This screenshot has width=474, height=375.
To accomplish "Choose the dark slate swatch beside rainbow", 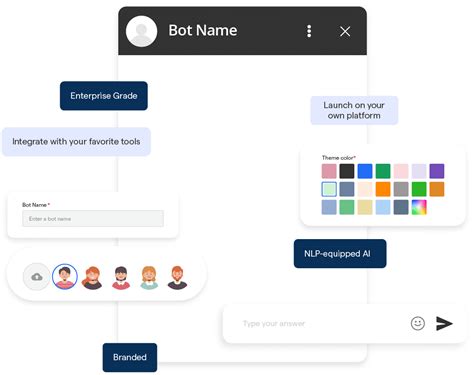I will pyautogui.click(x=401, y=207).
